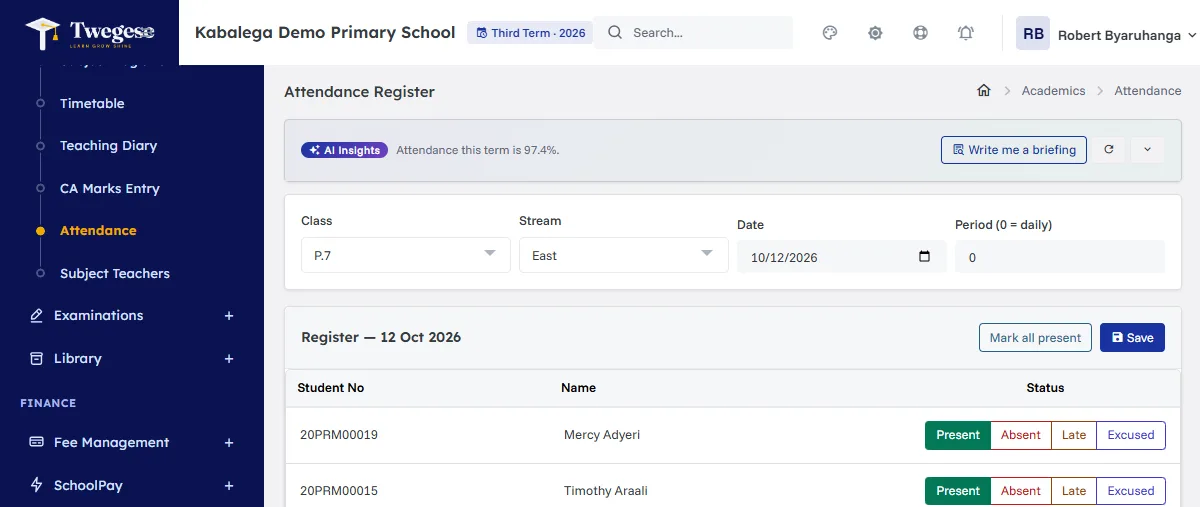Click the Period input field
This screenshot has height=507, width=1200.
click(1060, 257)
